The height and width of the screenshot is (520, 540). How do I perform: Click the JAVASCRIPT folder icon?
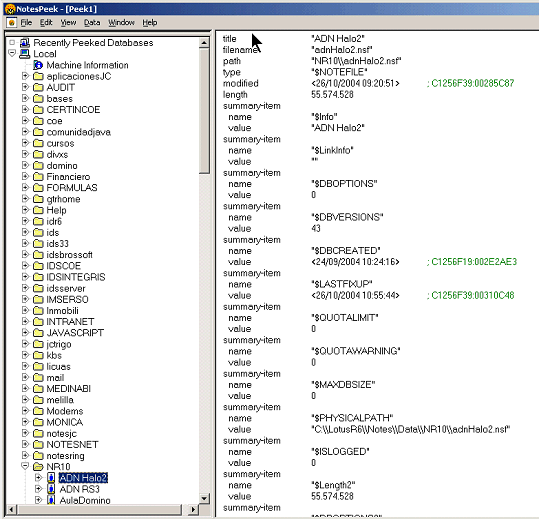tap(38, 333)
